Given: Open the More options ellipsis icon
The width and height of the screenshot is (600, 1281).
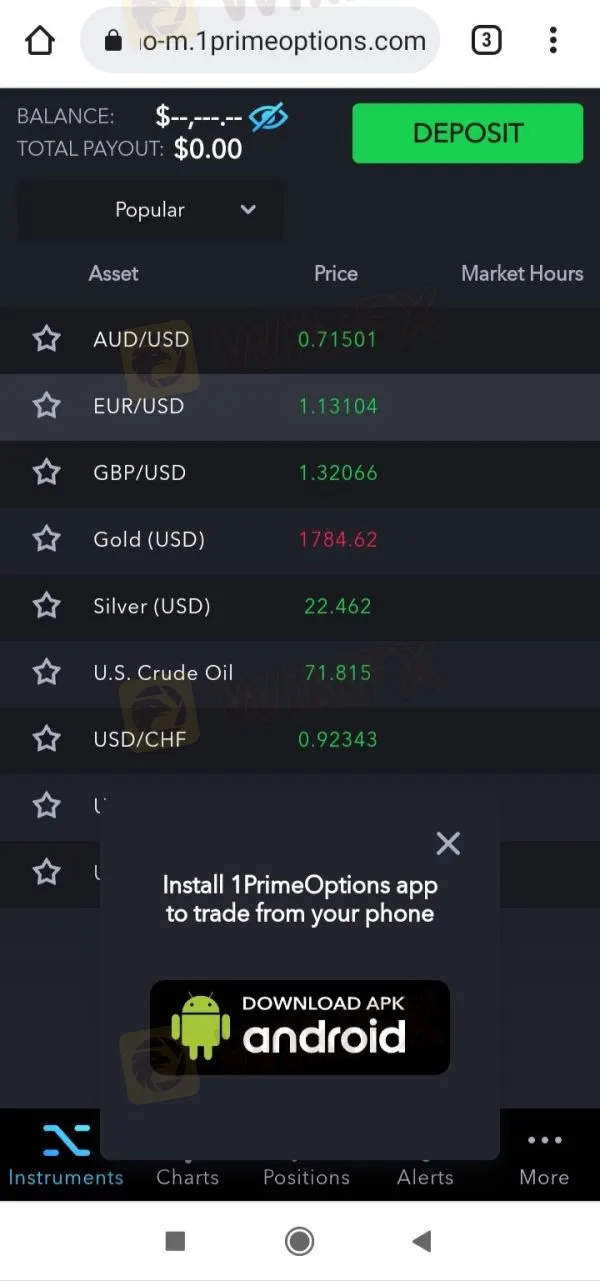Looking at the screenshot, I should pyautogui.click(x=544, y=1140).
